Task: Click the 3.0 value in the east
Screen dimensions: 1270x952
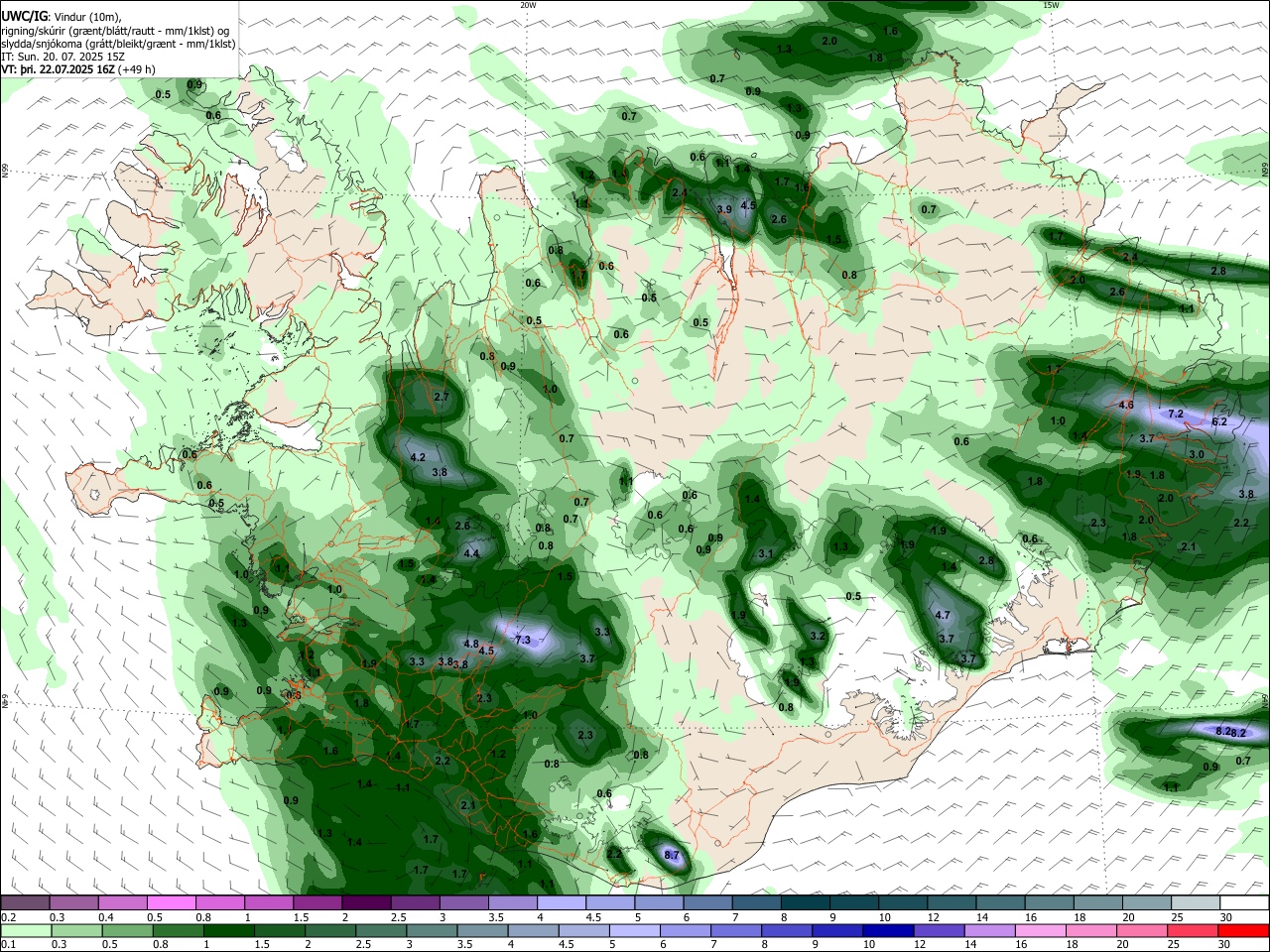Action: click(1197, 454)
